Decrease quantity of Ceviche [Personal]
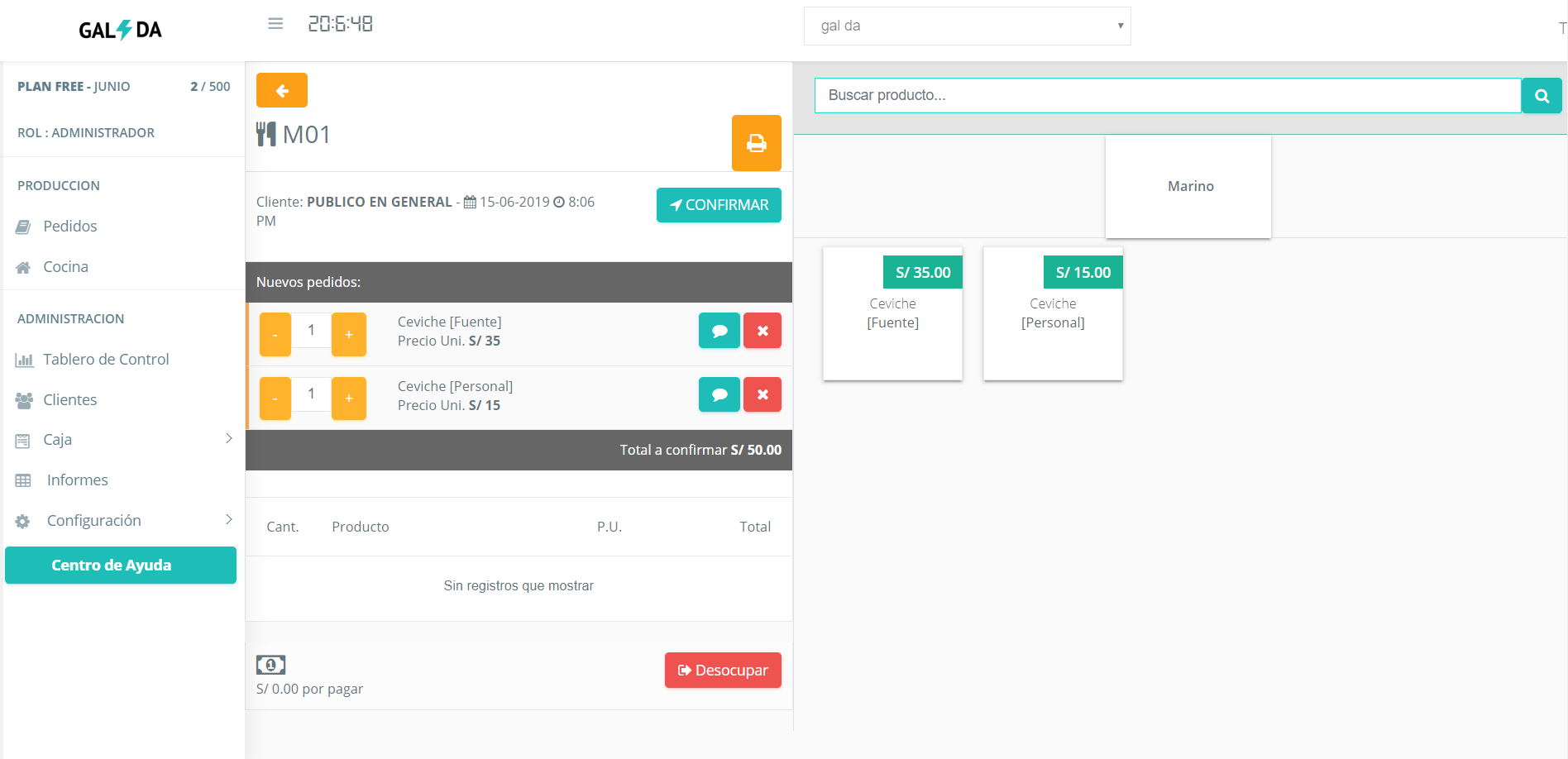 pyautogui.click(x=275, y=398)
